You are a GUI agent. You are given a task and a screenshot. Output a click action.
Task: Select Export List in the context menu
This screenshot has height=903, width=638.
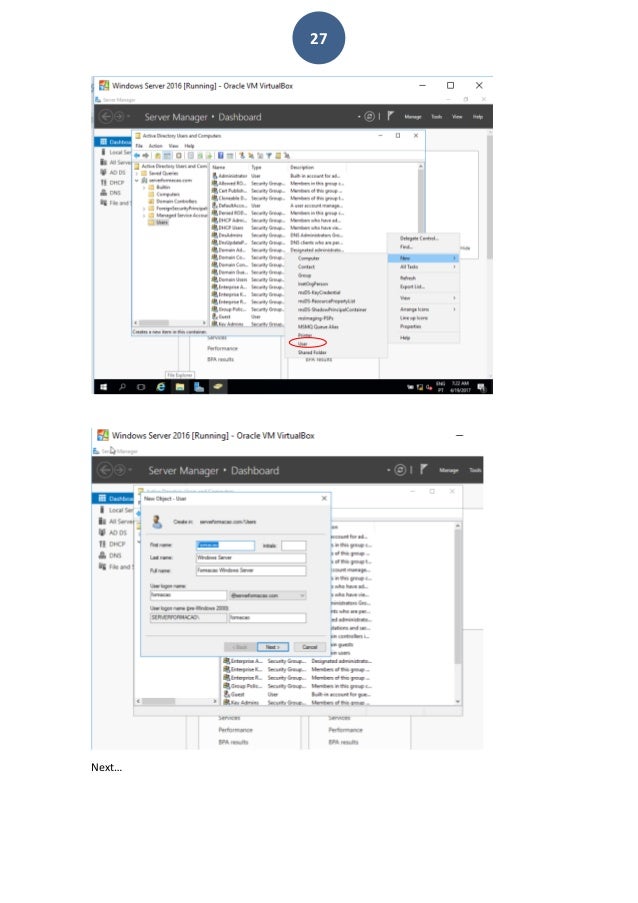412,287
